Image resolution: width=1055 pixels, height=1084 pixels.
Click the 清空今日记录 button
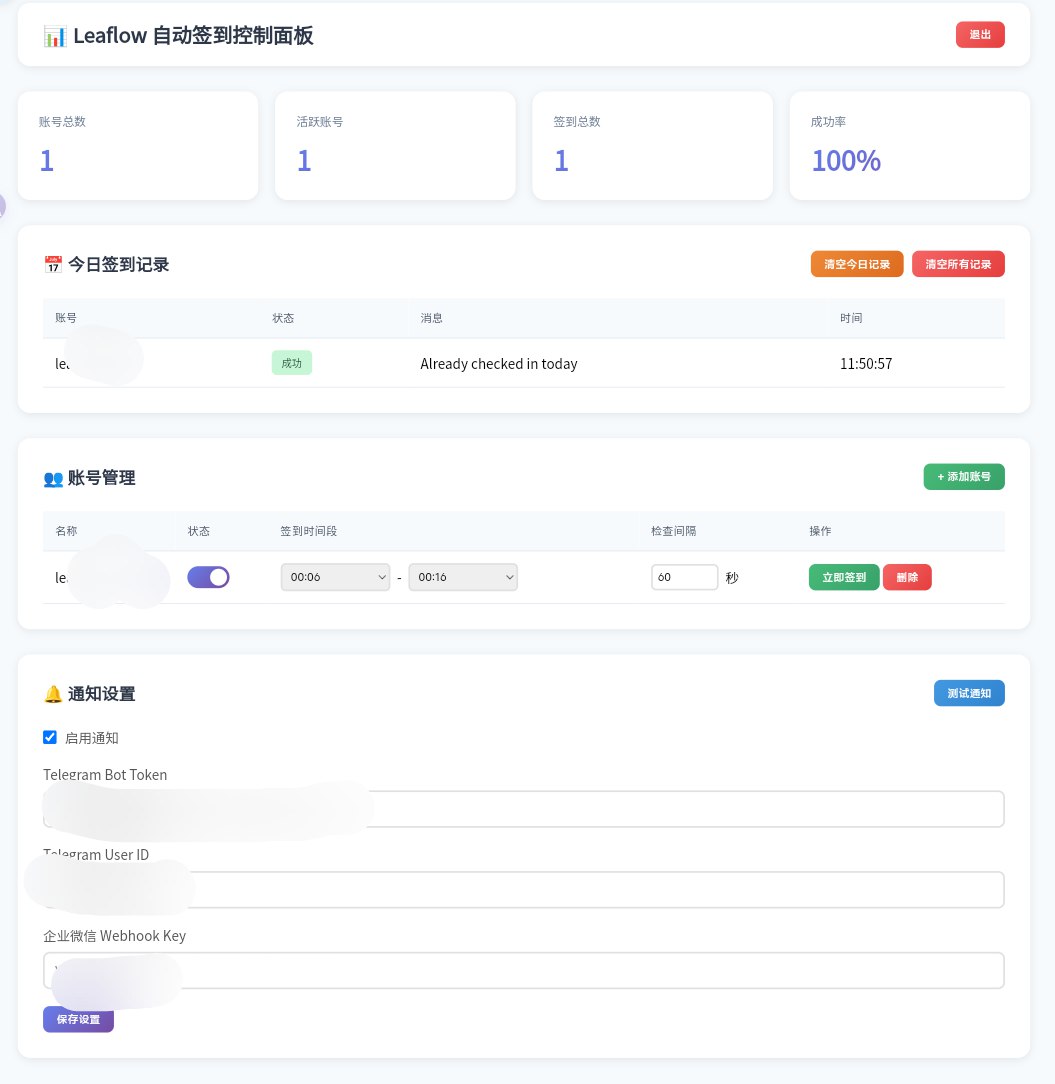click(856, 264)
